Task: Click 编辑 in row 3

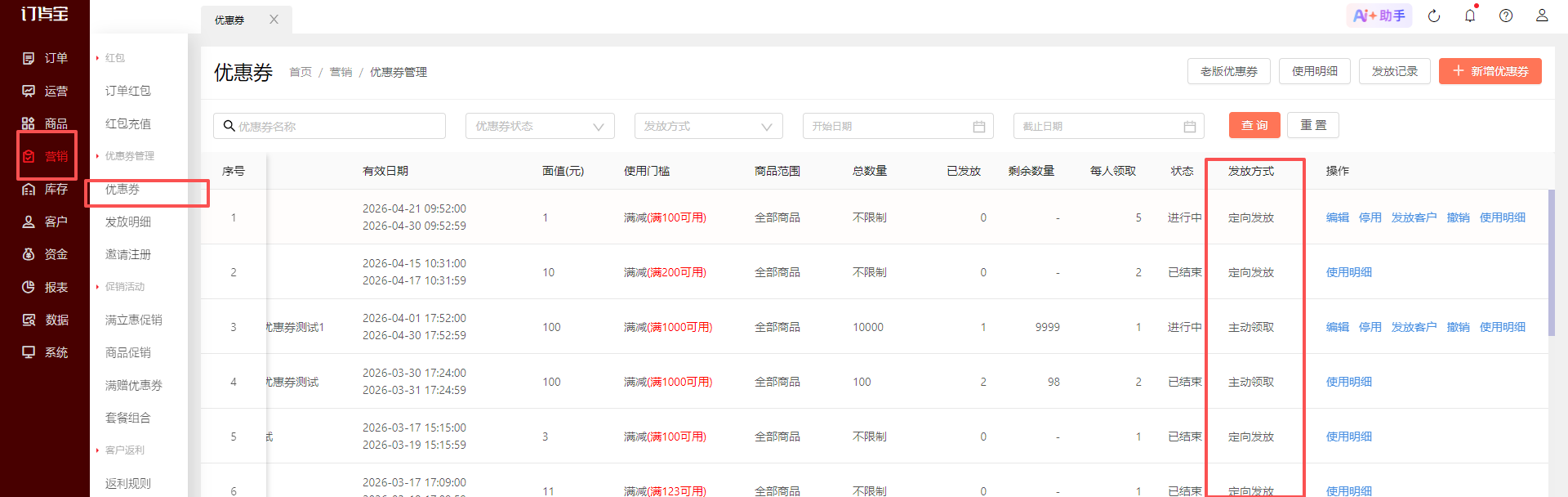Action: point(1338,327)
